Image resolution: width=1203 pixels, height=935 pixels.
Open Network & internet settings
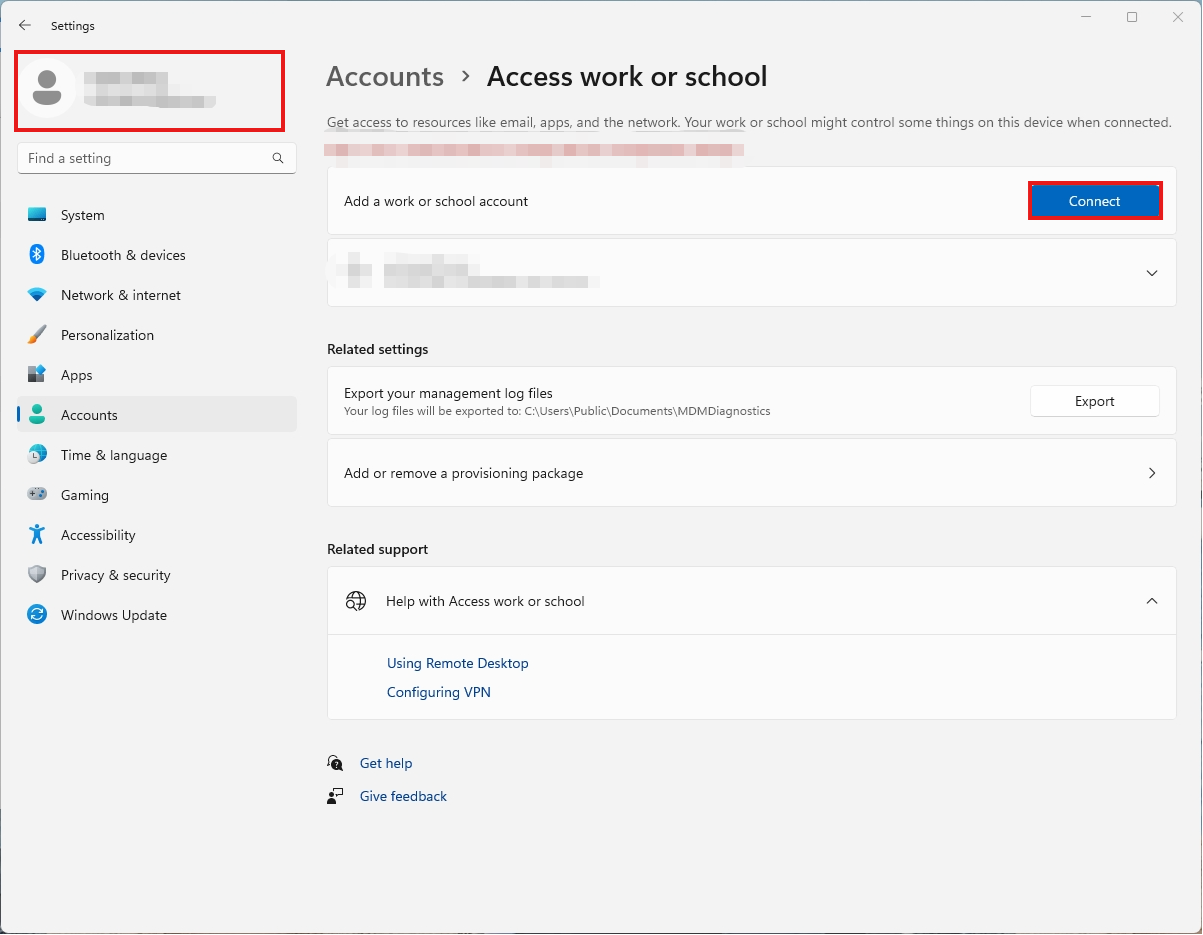click(157, 295)
